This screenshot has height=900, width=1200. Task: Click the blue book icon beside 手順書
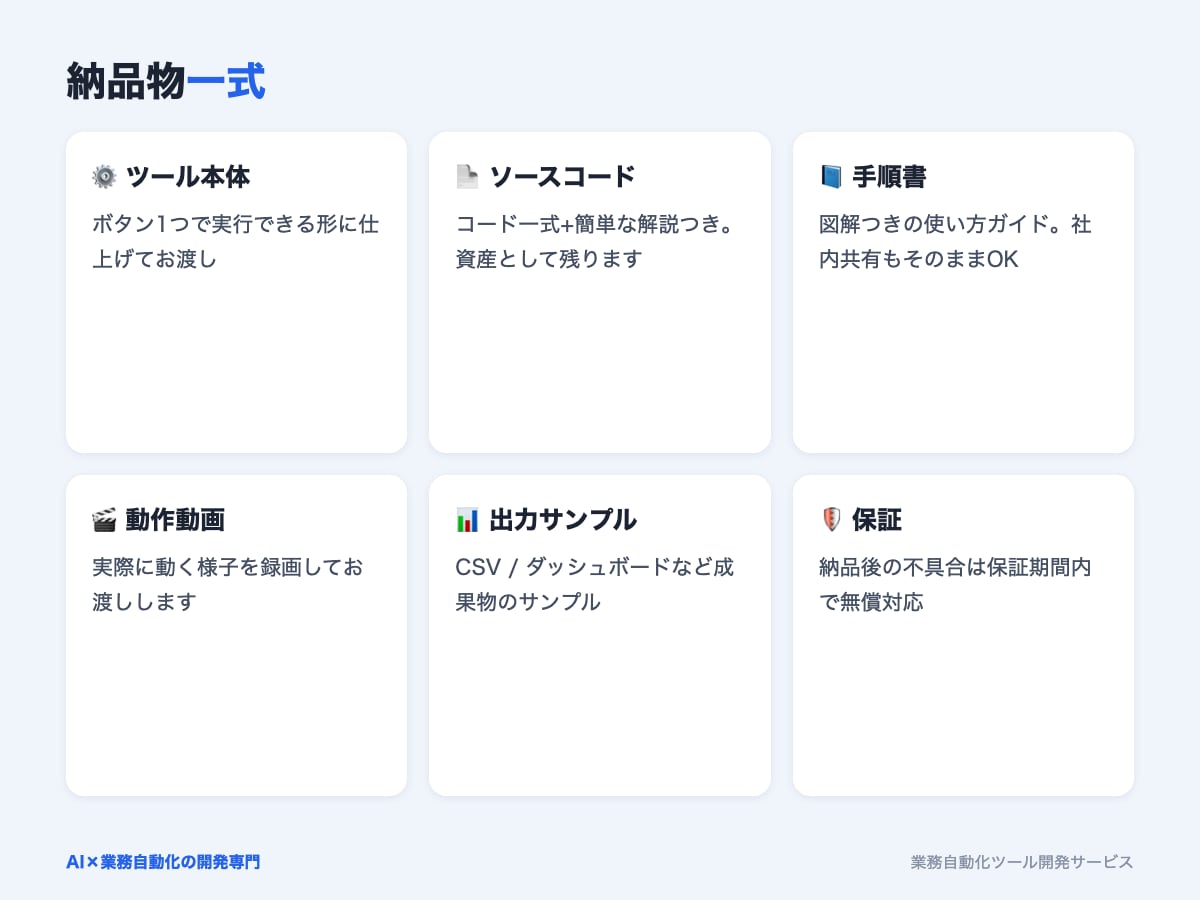(x=831, y=177)
